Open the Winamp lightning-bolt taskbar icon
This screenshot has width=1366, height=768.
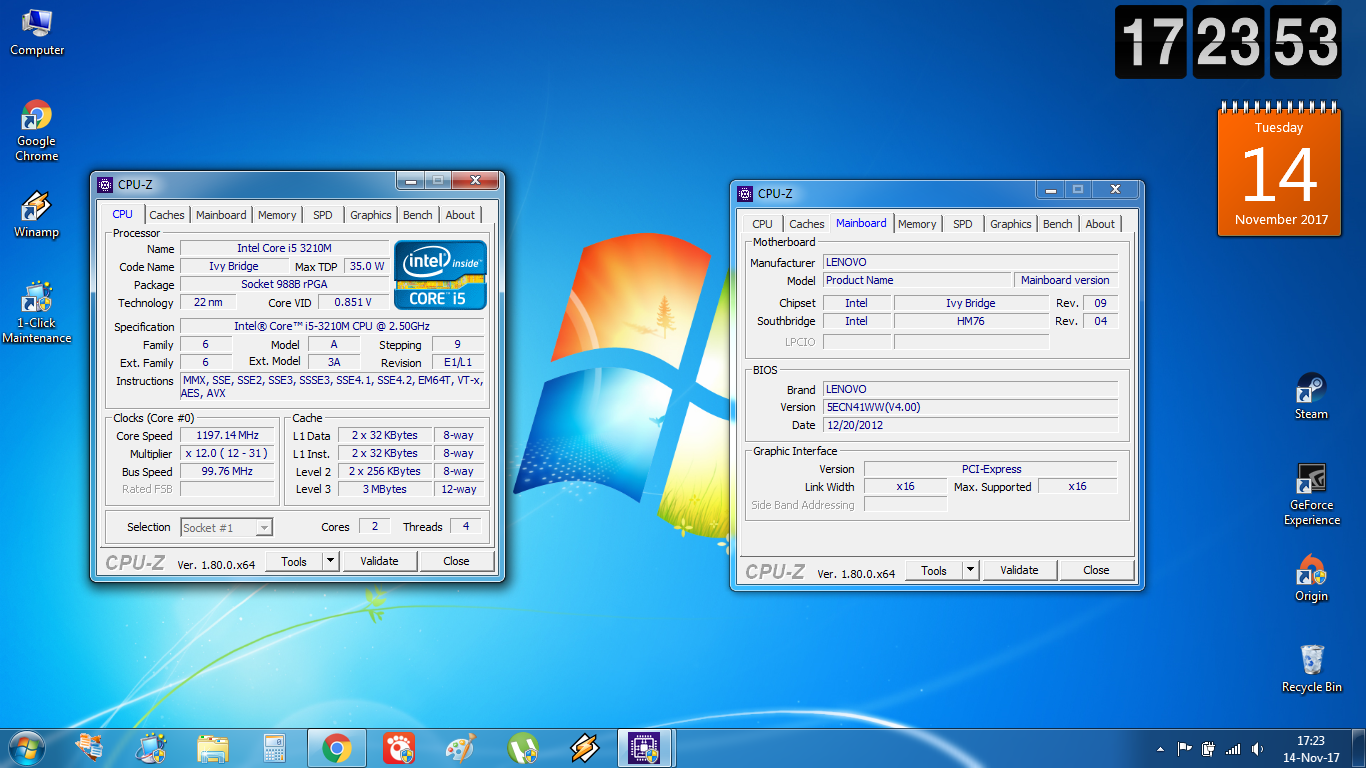coord(585,748)
